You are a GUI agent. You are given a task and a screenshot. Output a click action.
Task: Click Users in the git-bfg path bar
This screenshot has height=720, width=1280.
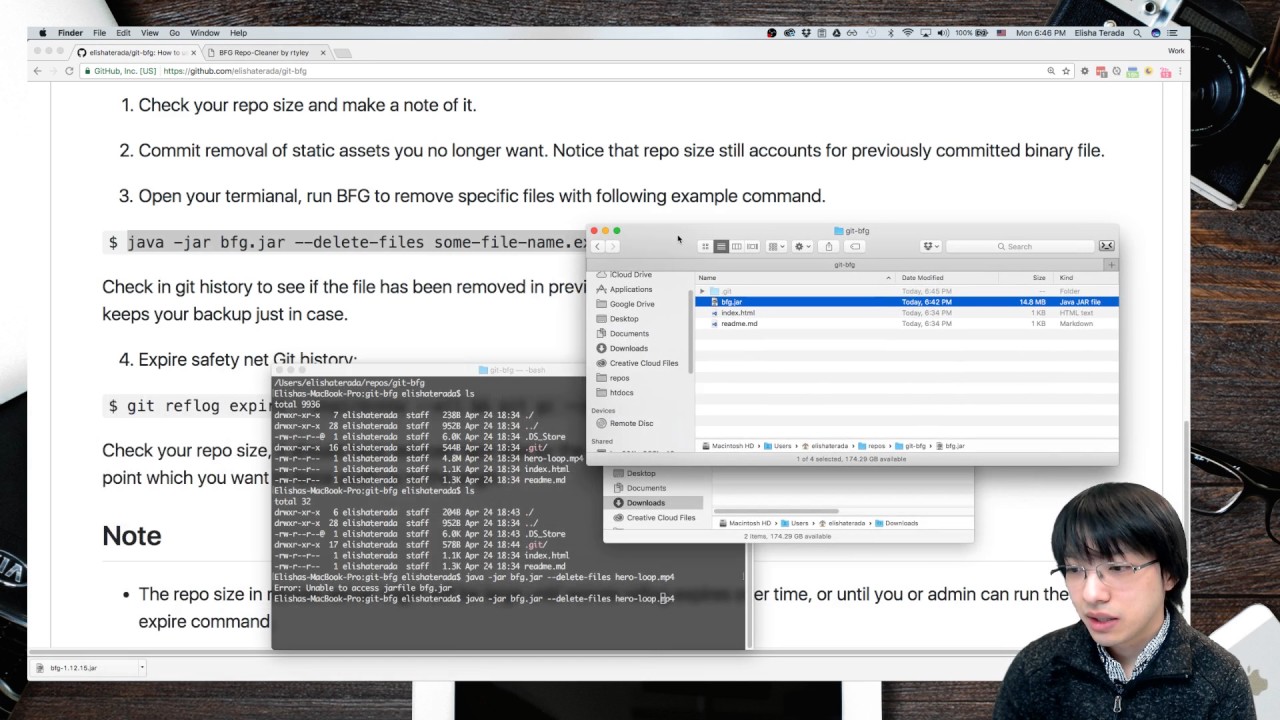(778, 446)
